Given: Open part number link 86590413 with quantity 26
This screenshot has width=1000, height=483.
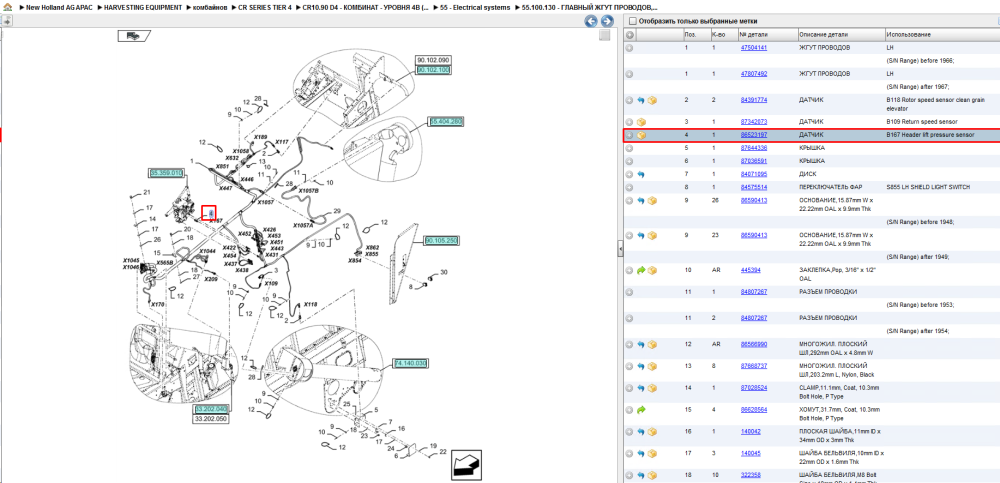Looking at the screenshot, I should pos(753,200).
